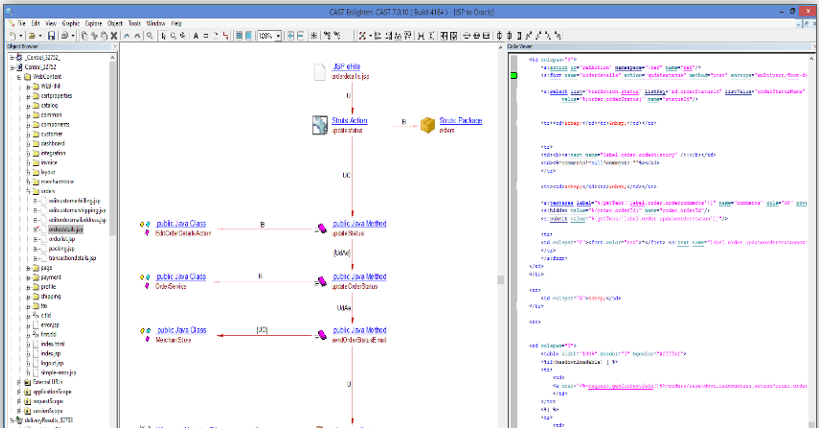
Task: Click the green marker in code gutter
Action: [x=513, y=76]
